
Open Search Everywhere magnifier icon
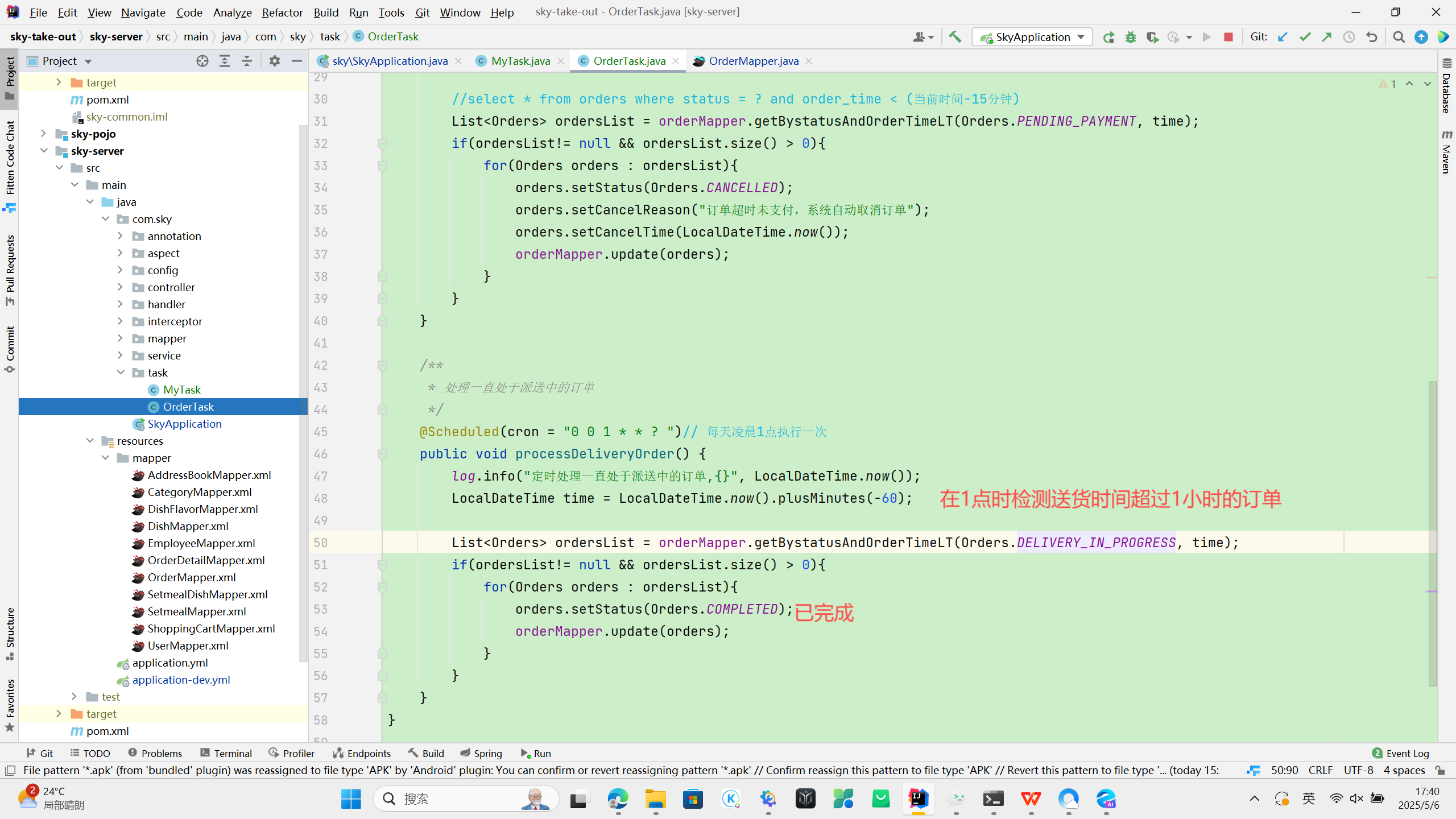coord(1399,37)
